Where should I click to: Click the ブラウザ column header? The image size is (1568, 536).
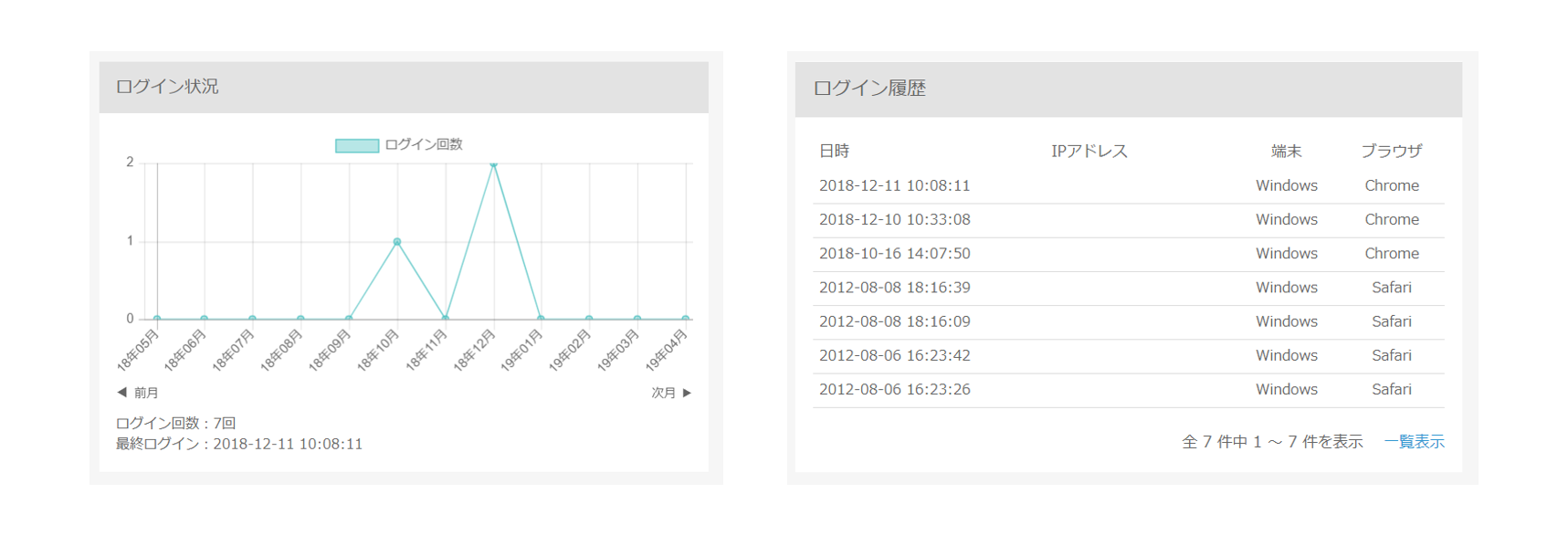click(1392, 152)
